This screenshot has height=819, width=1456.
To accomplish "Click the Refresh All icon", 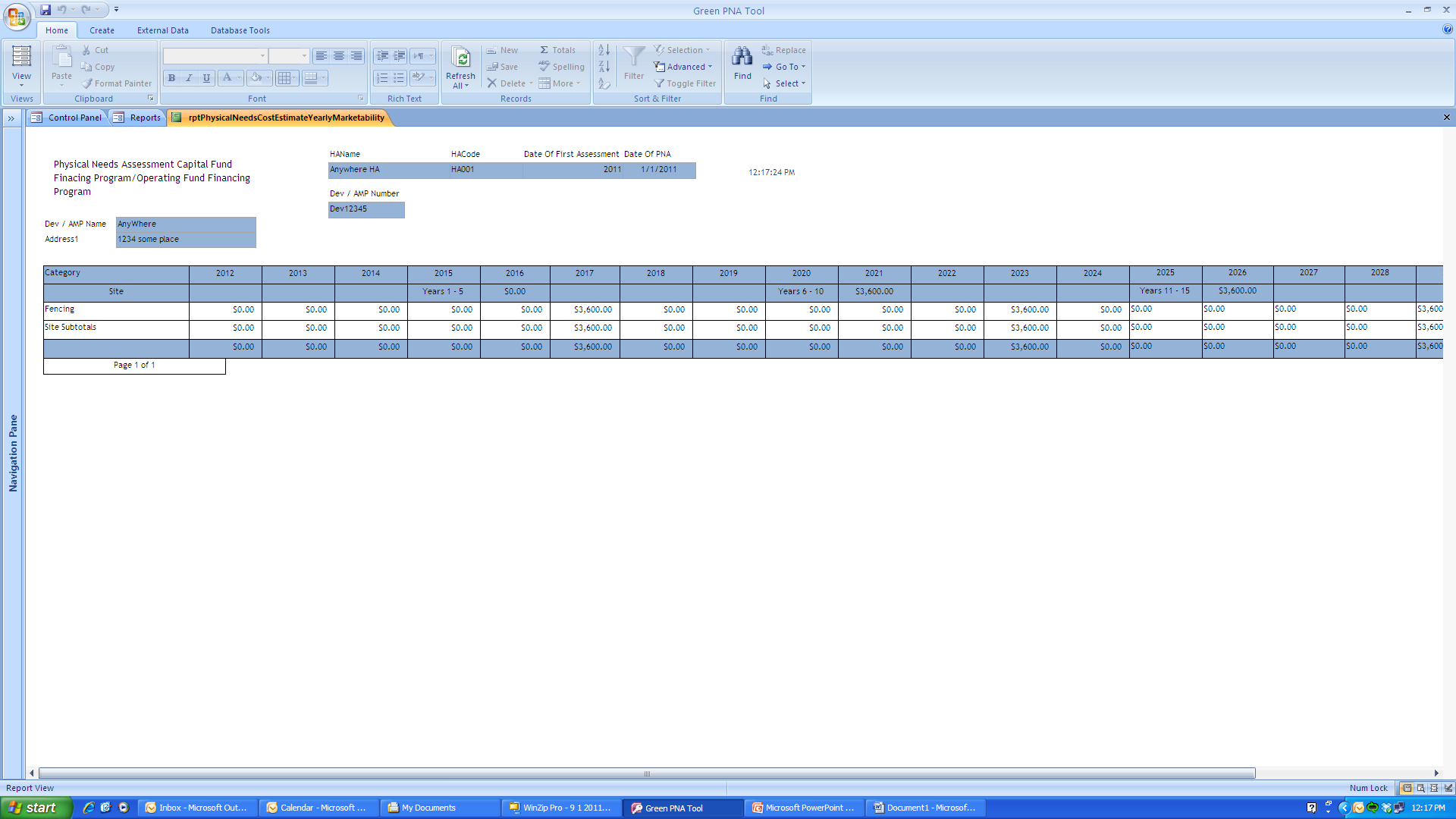I will point(460,58).
